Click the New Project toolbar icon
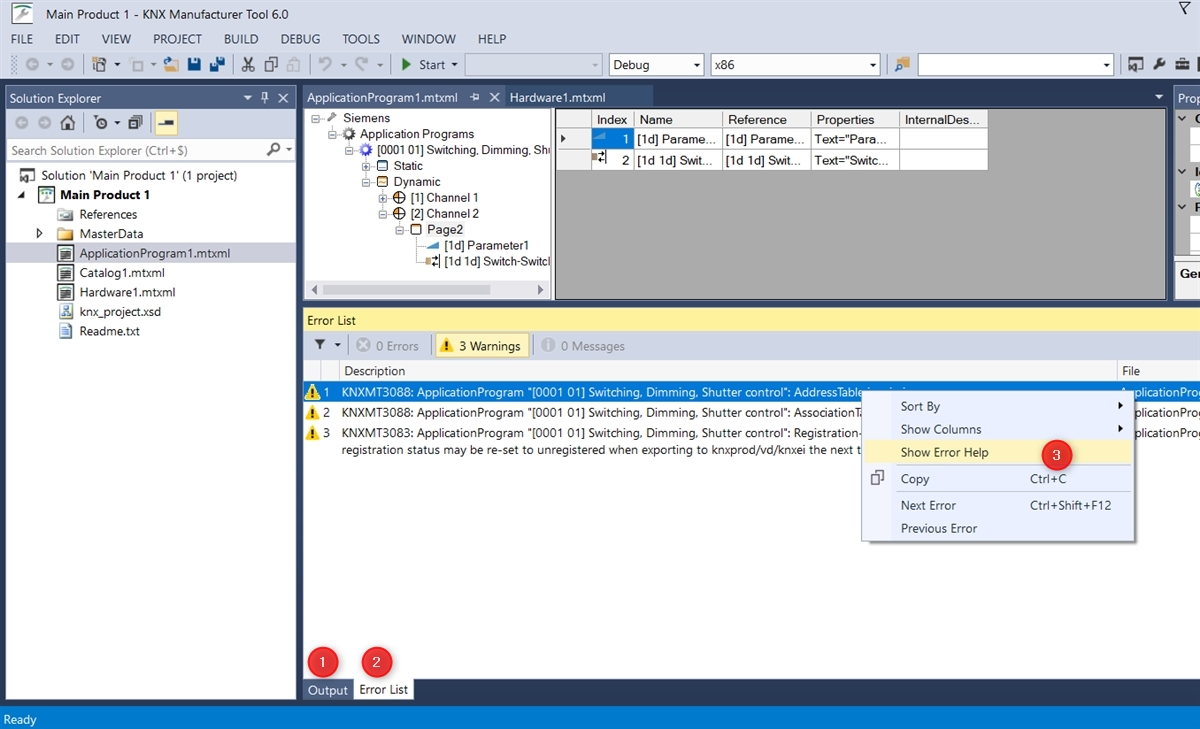Image resolution: width=1200 pixels, height=729 pixels. [x=99, y=64]
